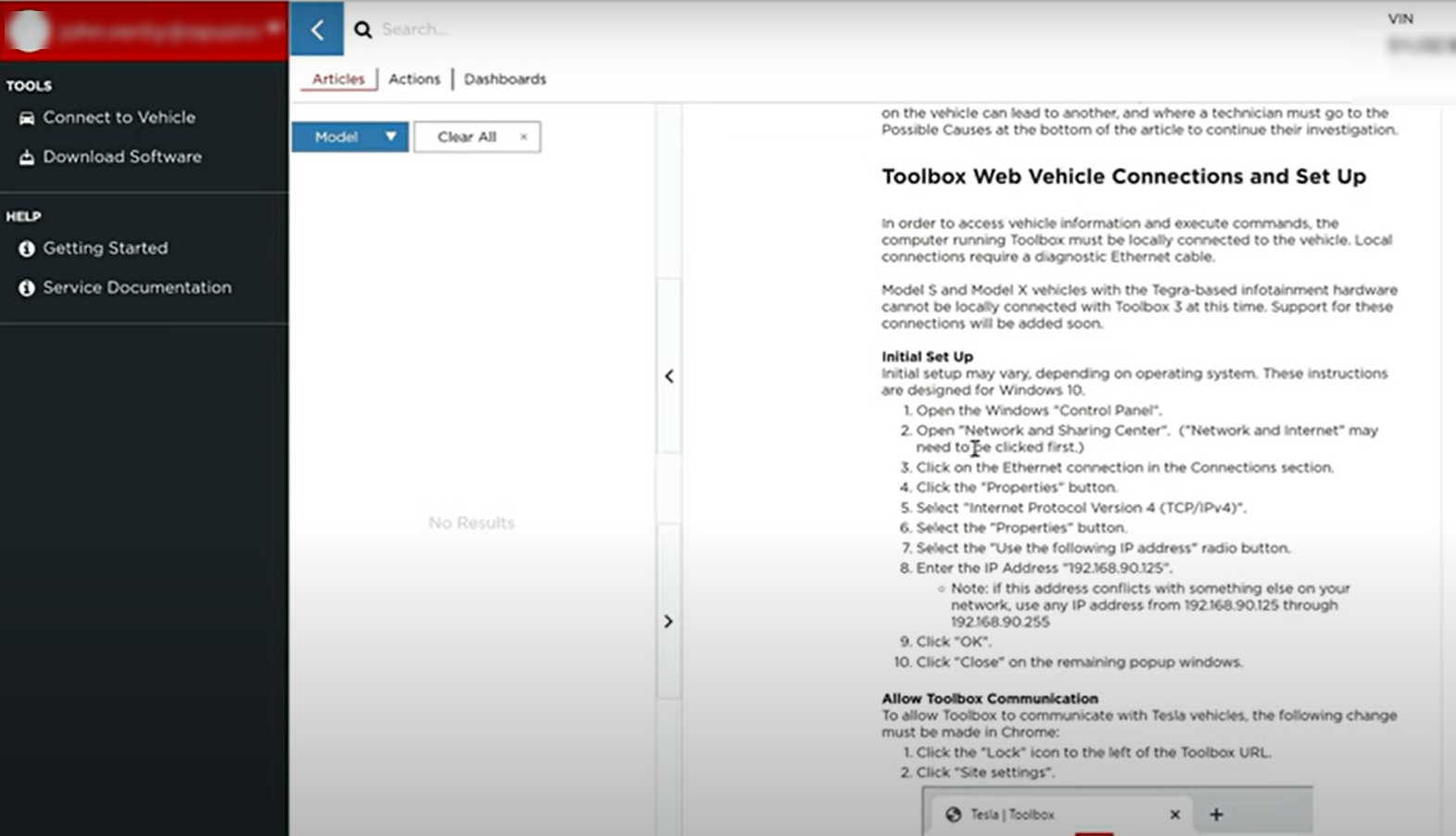Click the info icon beside Getting Started

point(27,248)
